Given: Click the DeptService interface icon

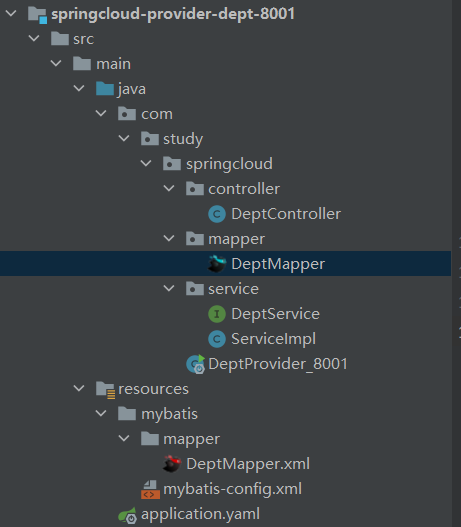Looking at the screenshot, I should pos(217,314).
